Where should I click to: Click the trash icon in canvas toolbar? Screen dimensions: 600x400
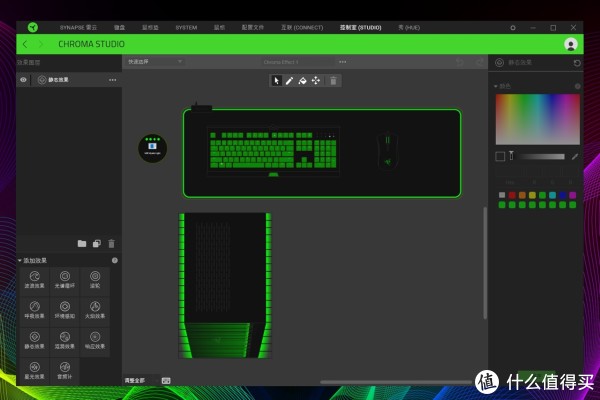333,81
